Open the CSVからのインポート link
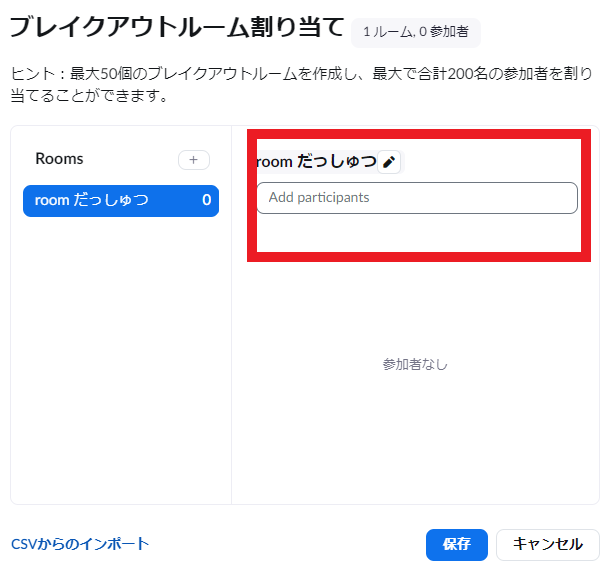 (x=80, y=544)
